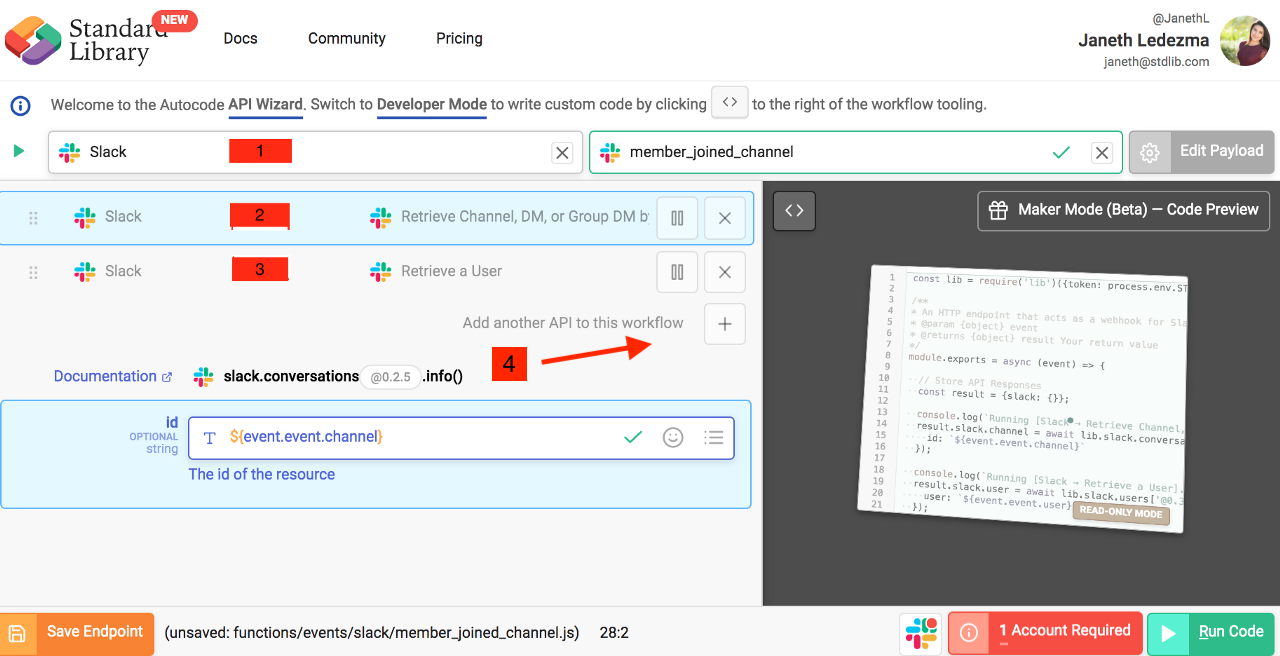Remove the Retrieve Channel workflow step
This screenshot has width=1280, height=656.
725,218
